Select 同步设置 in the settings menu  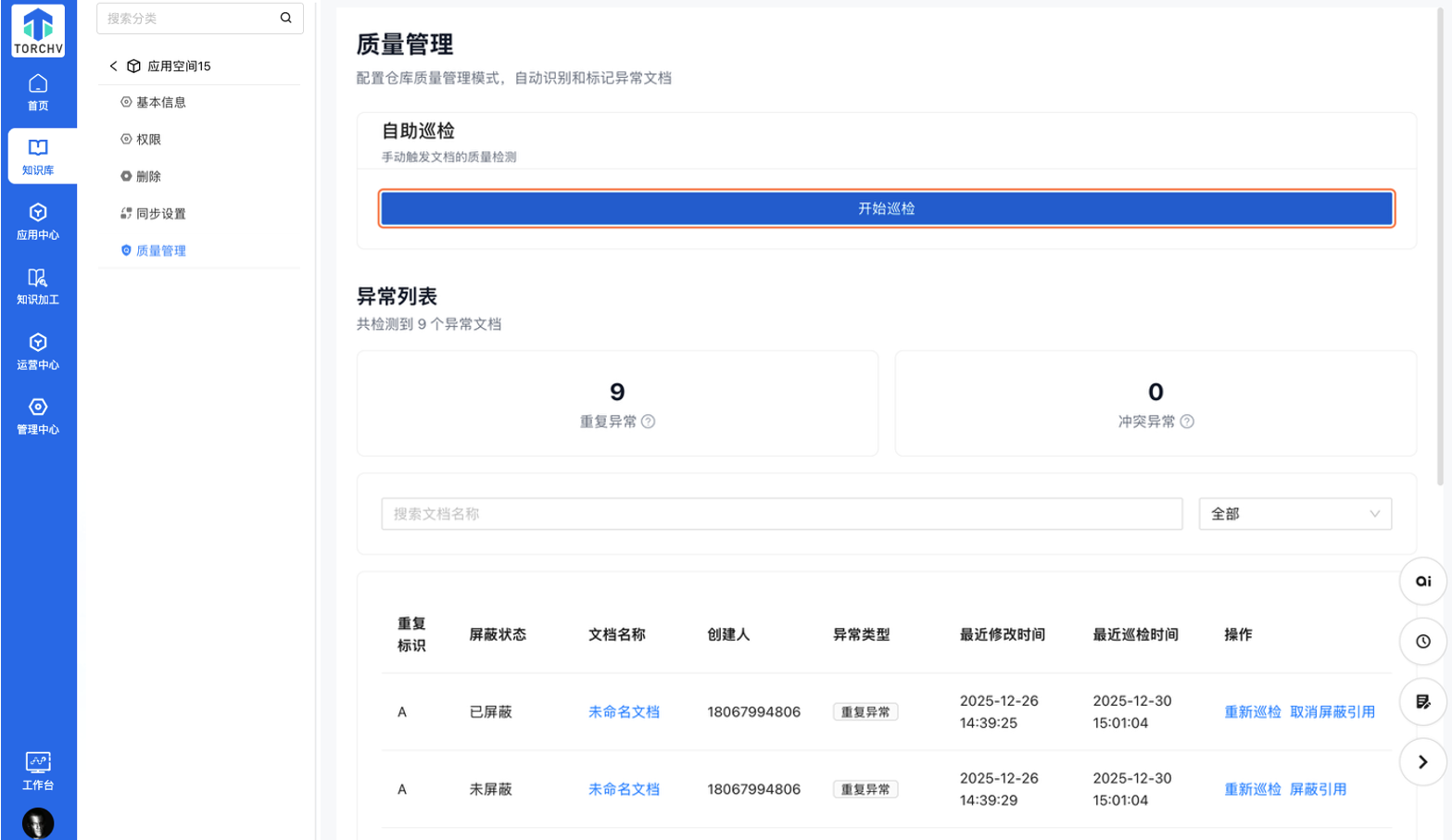[160, 213]
